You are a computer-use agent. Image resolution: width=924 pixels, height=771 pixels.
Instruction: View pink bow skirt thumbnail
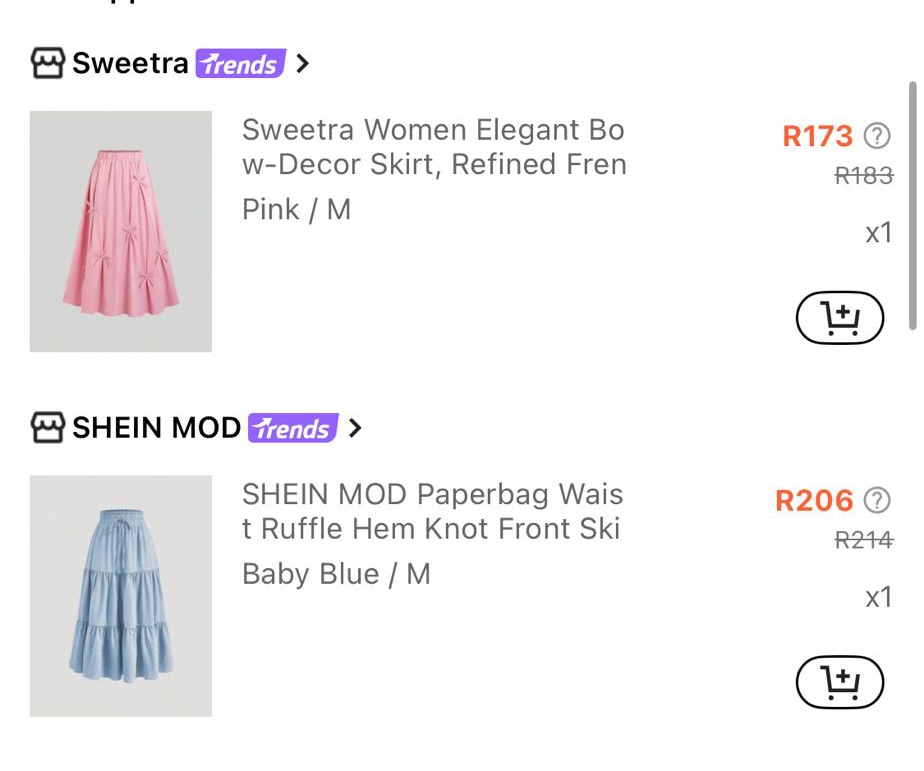[121, 231]
